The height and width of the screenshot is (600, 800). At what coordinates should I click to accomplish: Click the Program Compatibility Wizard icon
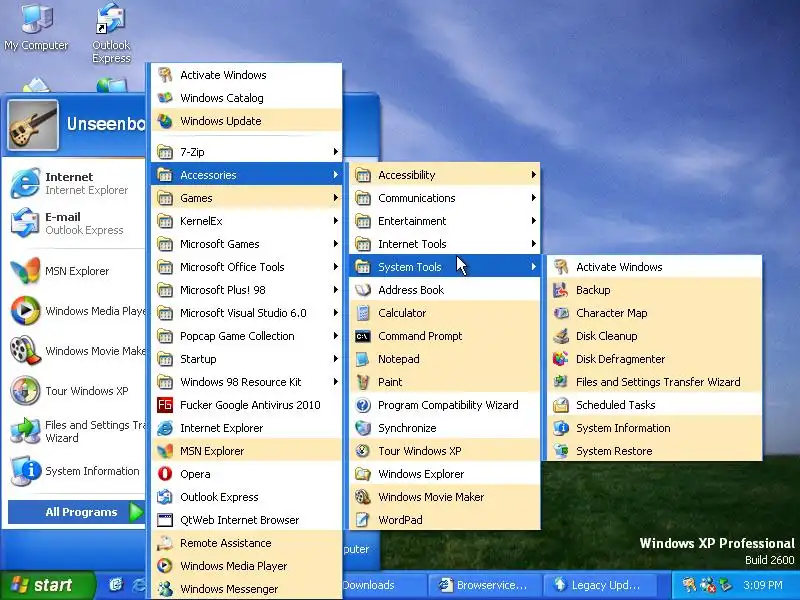pos(363,405)
